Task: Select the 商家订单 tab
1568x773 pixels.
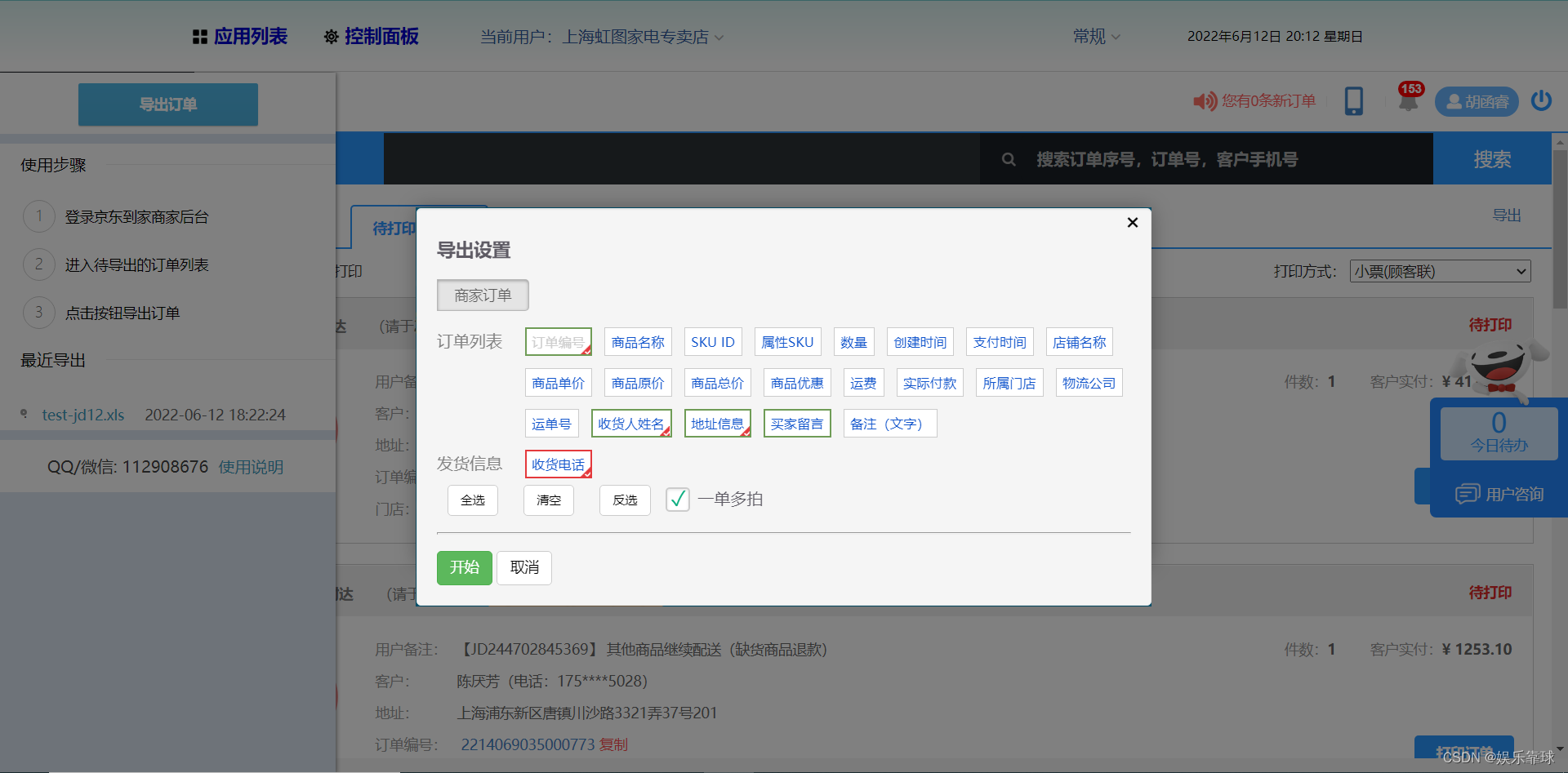Action: coord(483,295)
